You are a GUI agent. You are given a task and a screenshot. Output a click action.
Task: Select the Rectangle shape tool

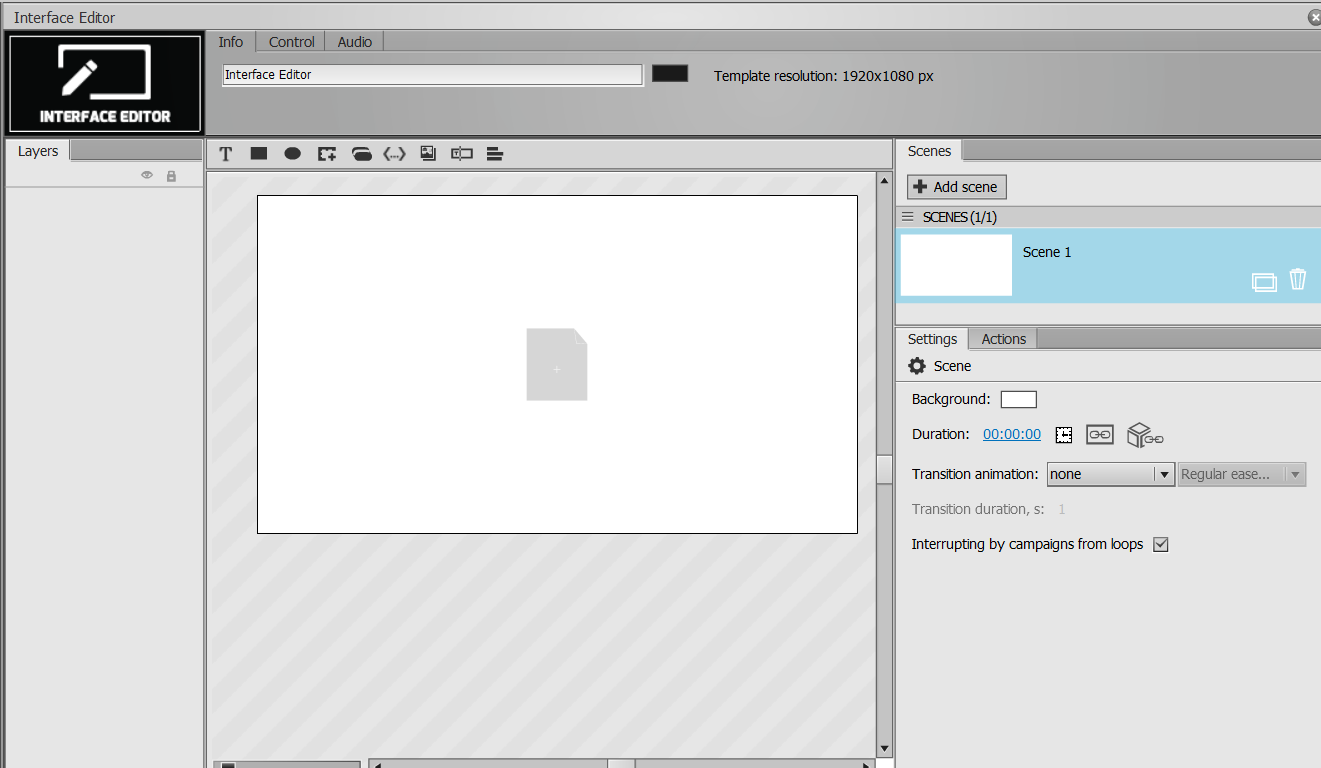(x=259, y=154)
